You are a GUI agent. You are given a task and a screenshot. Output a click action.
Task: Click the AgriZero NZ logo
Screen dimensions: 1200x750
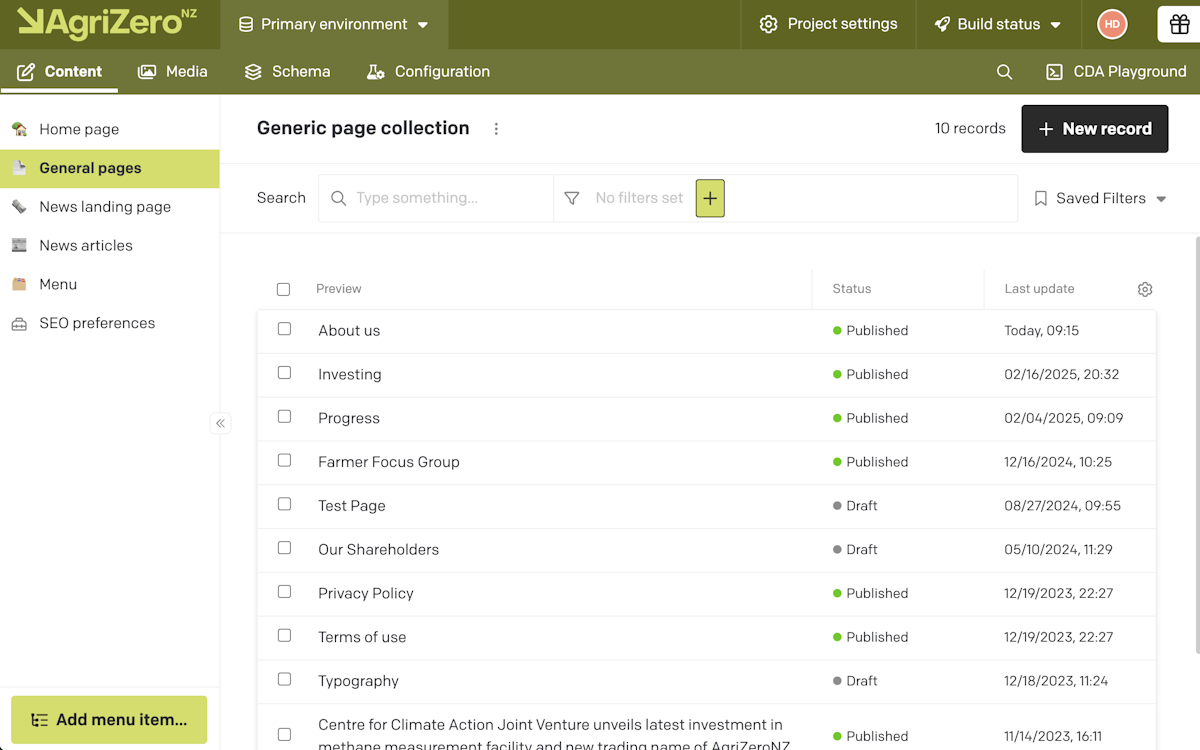coord(107,22)
